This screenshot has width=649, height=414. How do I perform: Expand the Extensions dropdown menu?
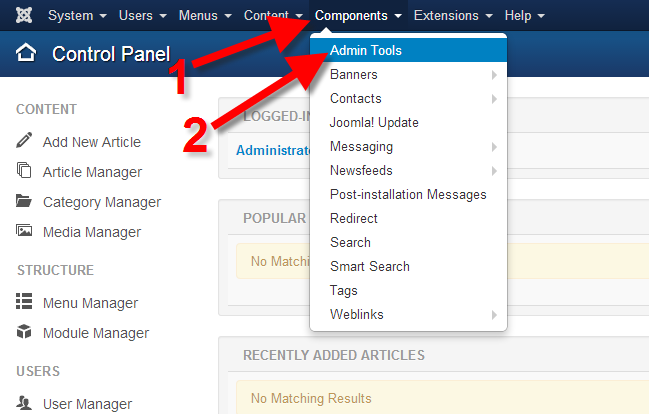453,16
